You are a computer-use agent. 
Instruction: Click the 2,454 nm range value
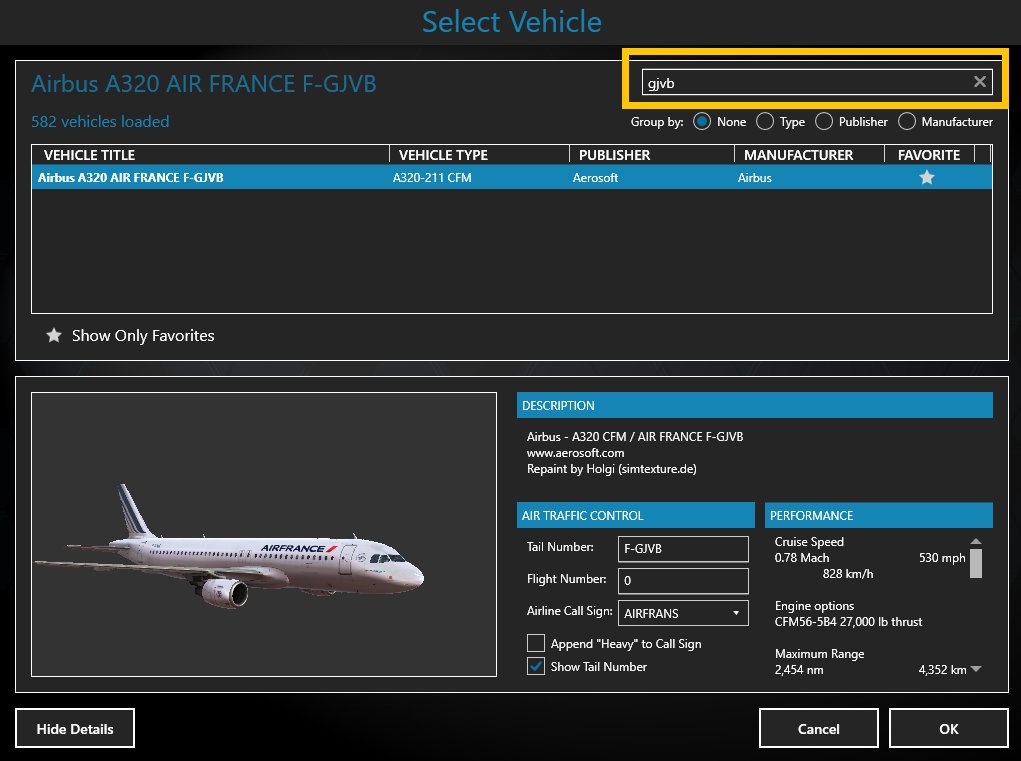(x=799, y=669)
